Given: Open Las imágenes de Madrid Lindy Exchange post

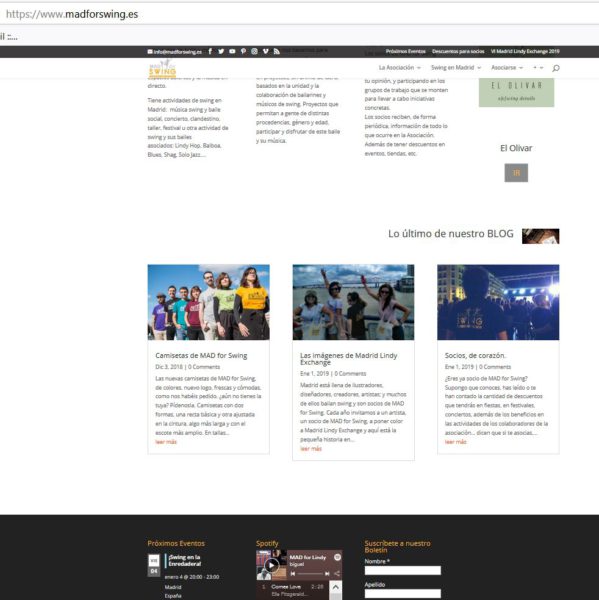Looking at the screenshot, I should point(348,359).
